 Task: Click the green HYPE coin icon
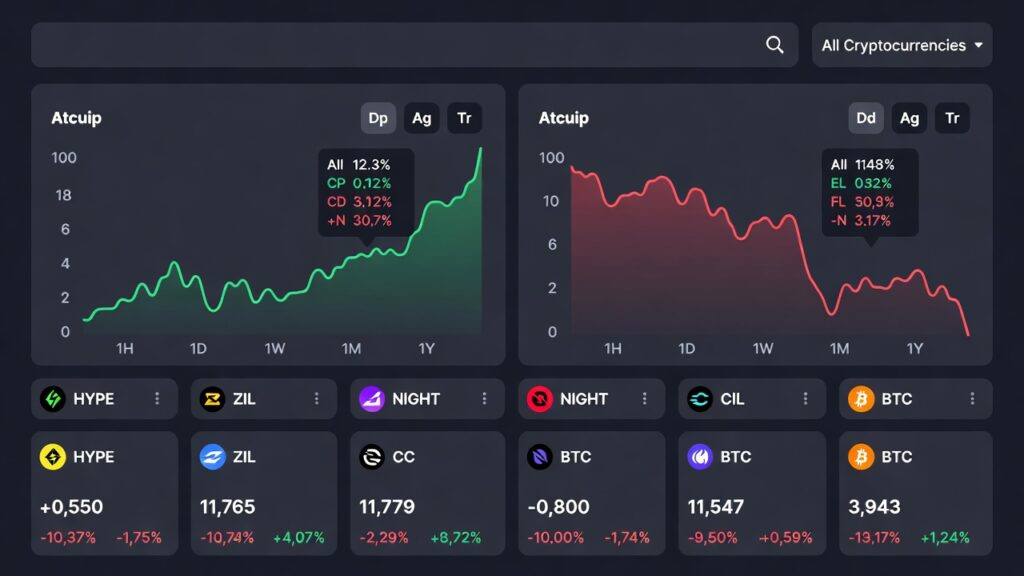pos(52,399)
